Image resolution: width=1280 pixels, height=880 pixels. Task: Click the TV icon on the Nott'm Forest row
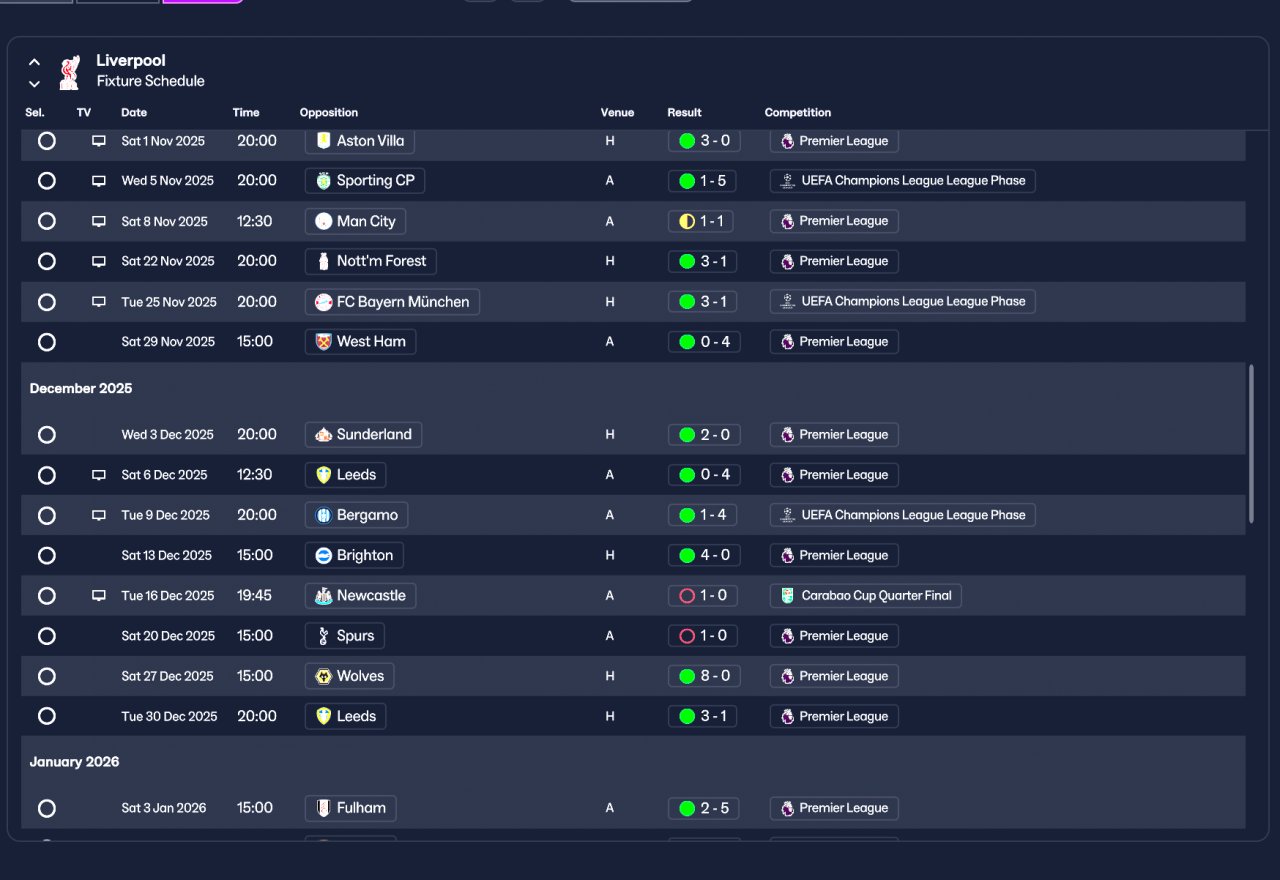tap(99, 261)
